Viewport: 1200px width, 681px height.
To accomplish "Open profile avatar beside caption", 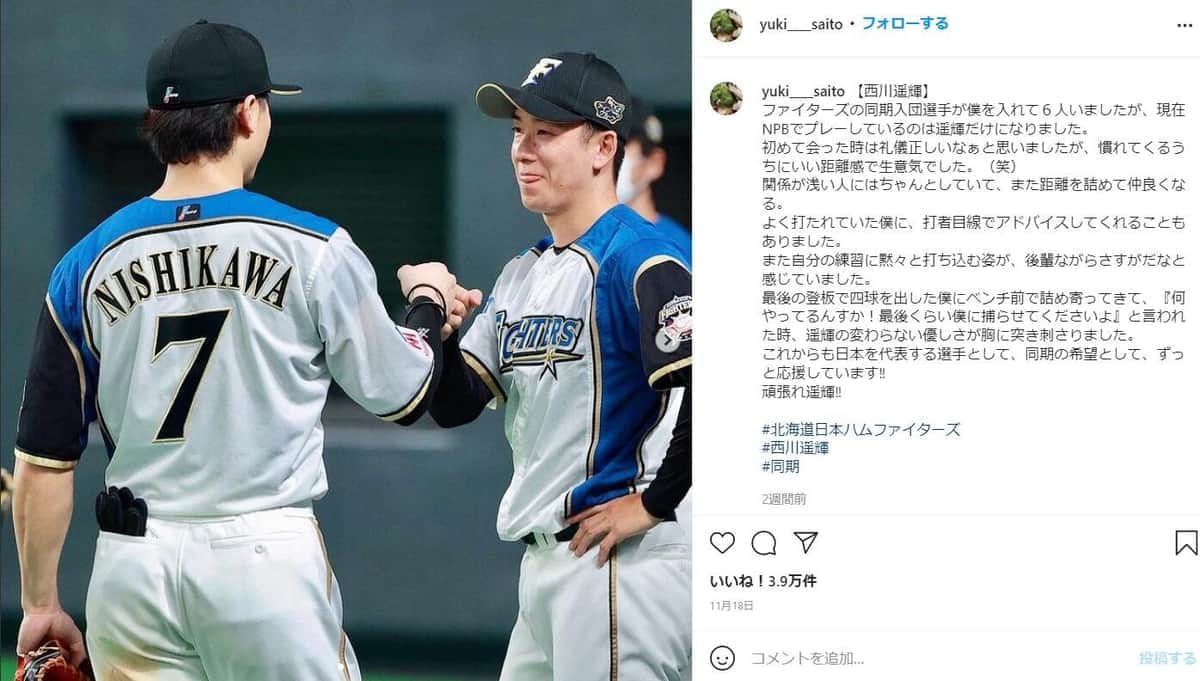I will pos(726,97).
